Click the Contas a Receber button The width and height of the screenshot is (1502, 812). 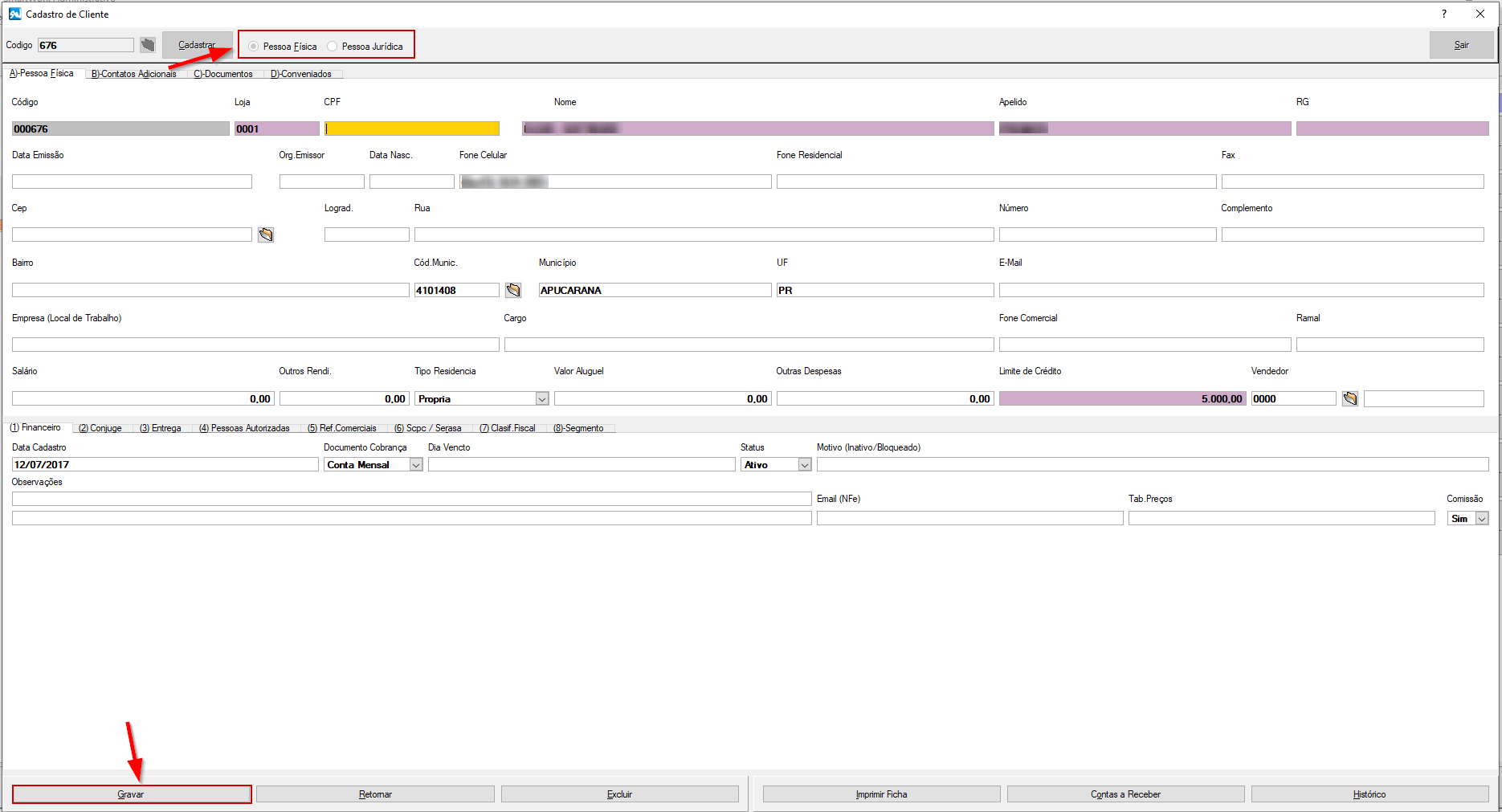click(1125, 794)
